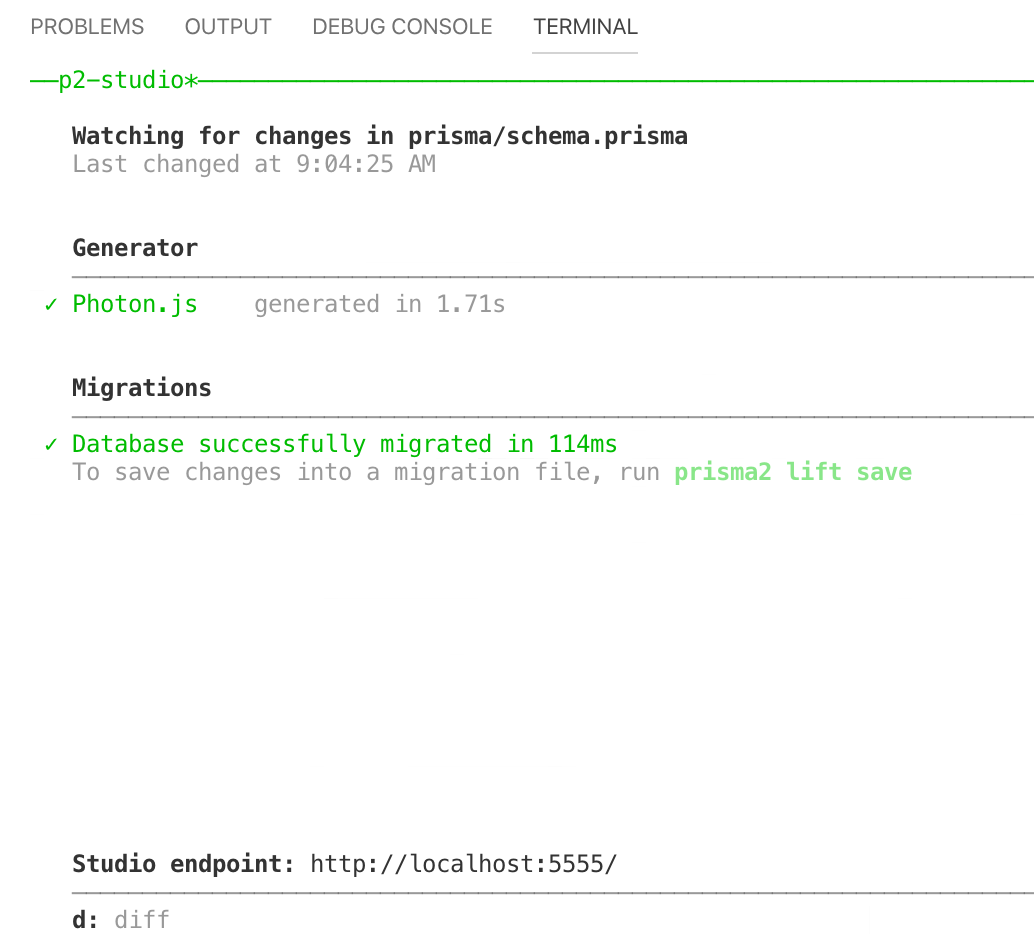1034x944 pixels.
Task: Click the d: diff shortcut hint
Action: tap(110, 919)
